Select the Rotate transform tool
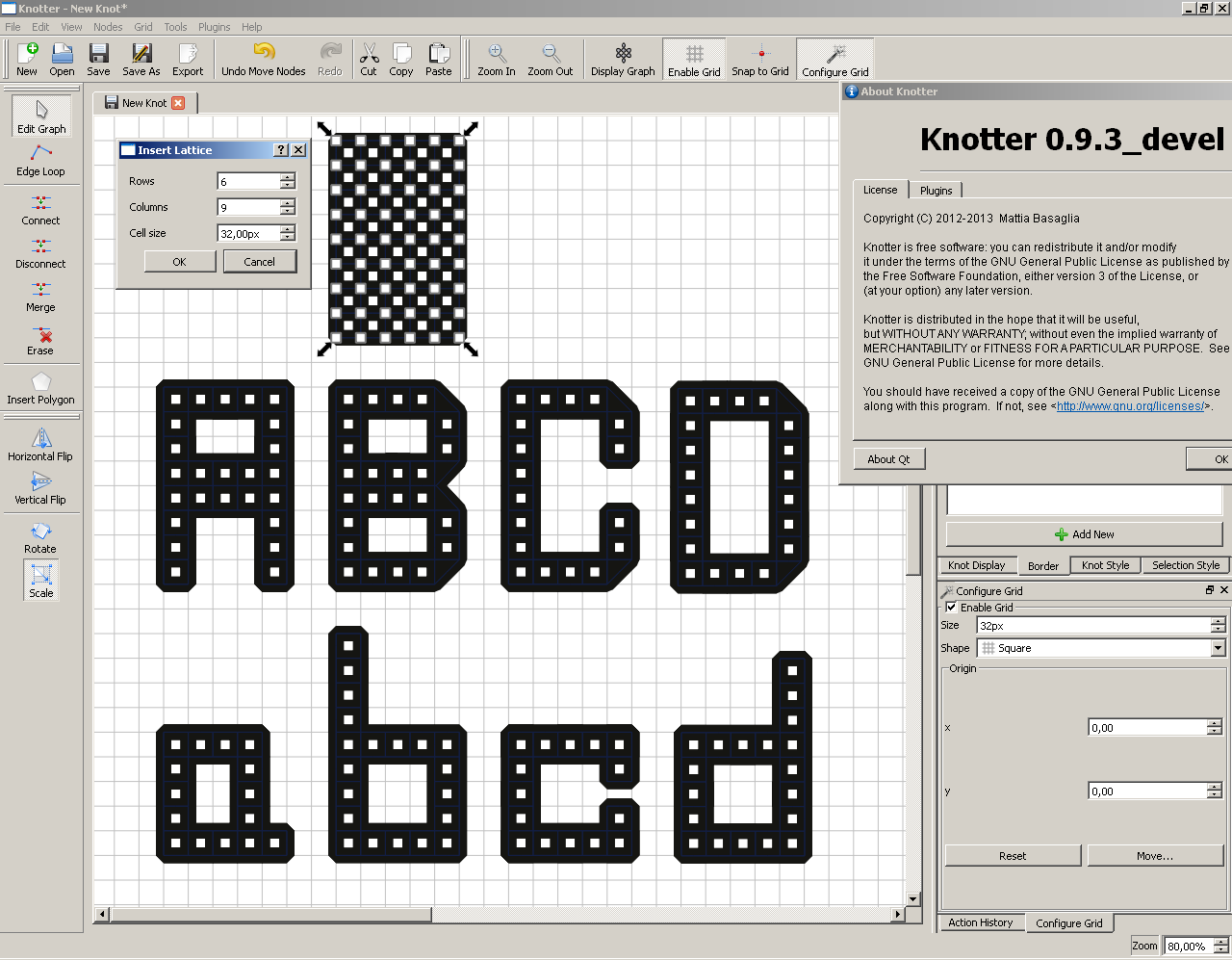The image size is (1232, 960). 40,537
